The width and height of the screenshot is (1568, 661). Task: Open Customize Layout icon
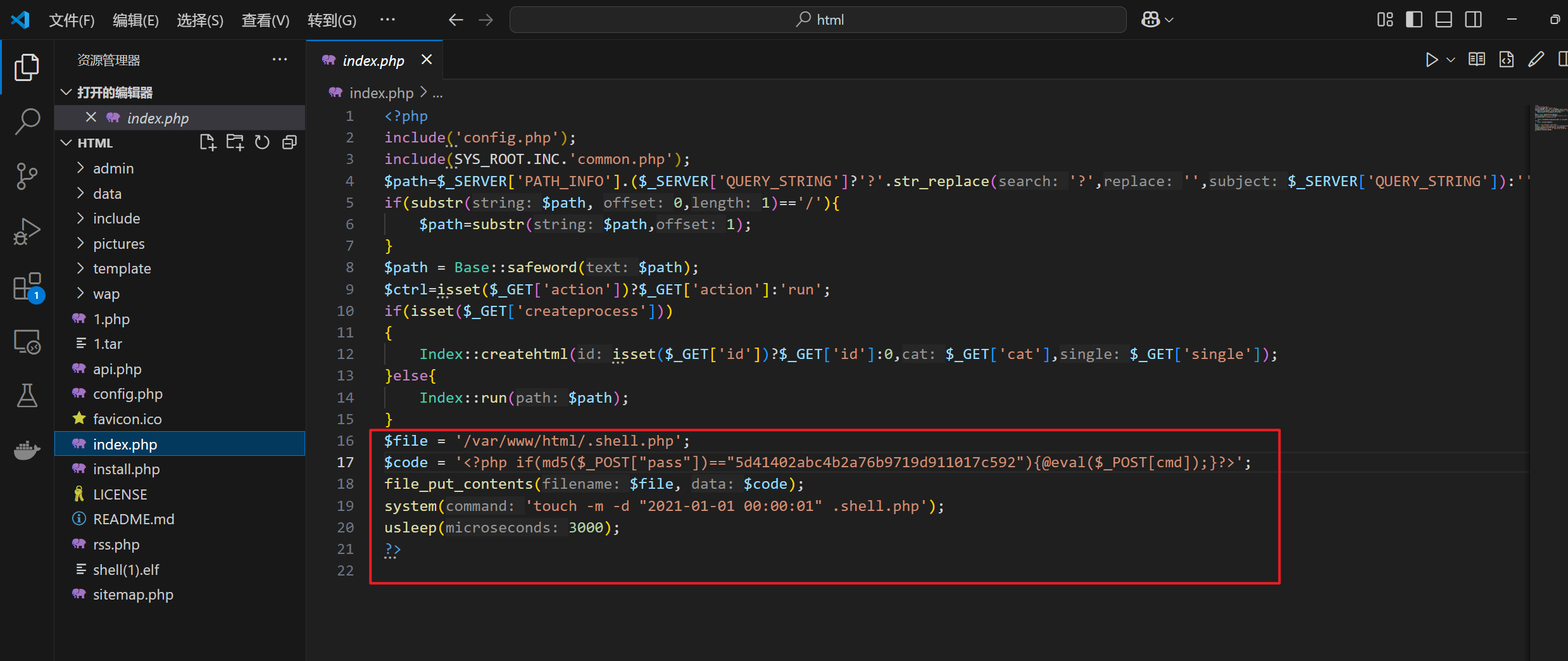tap(1385, 20)
